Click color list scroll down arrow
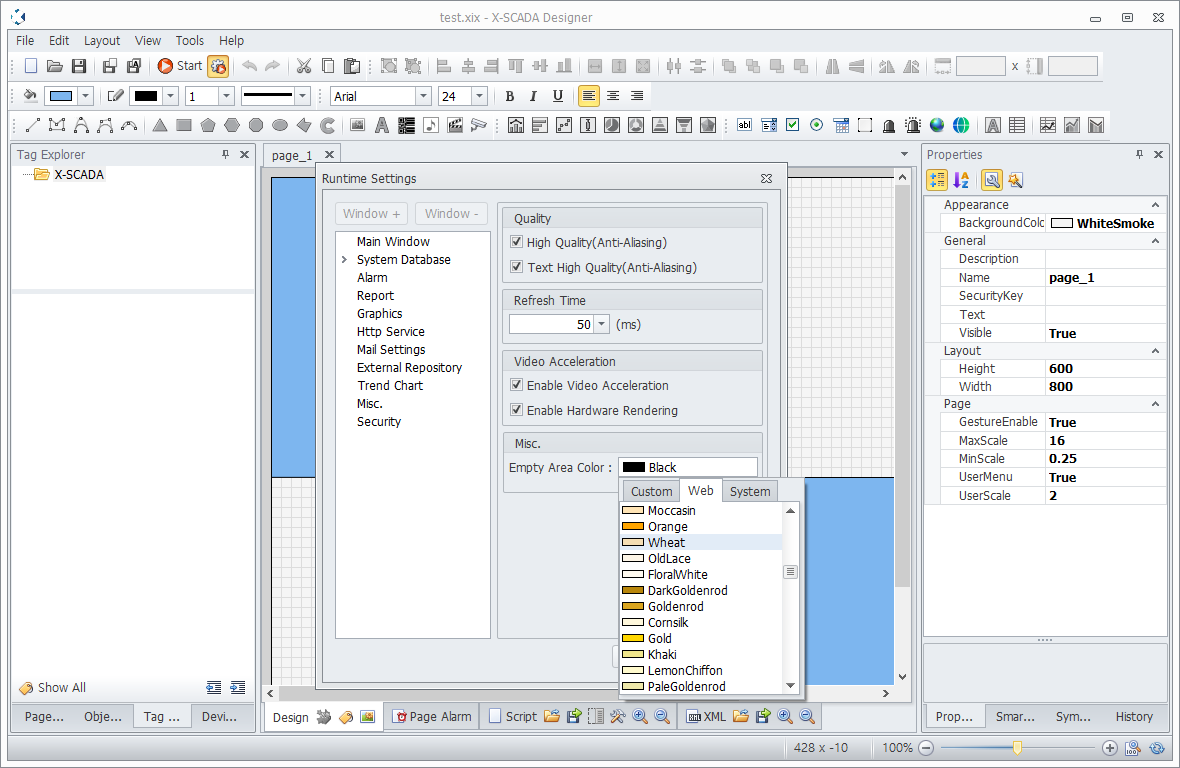 790,685
